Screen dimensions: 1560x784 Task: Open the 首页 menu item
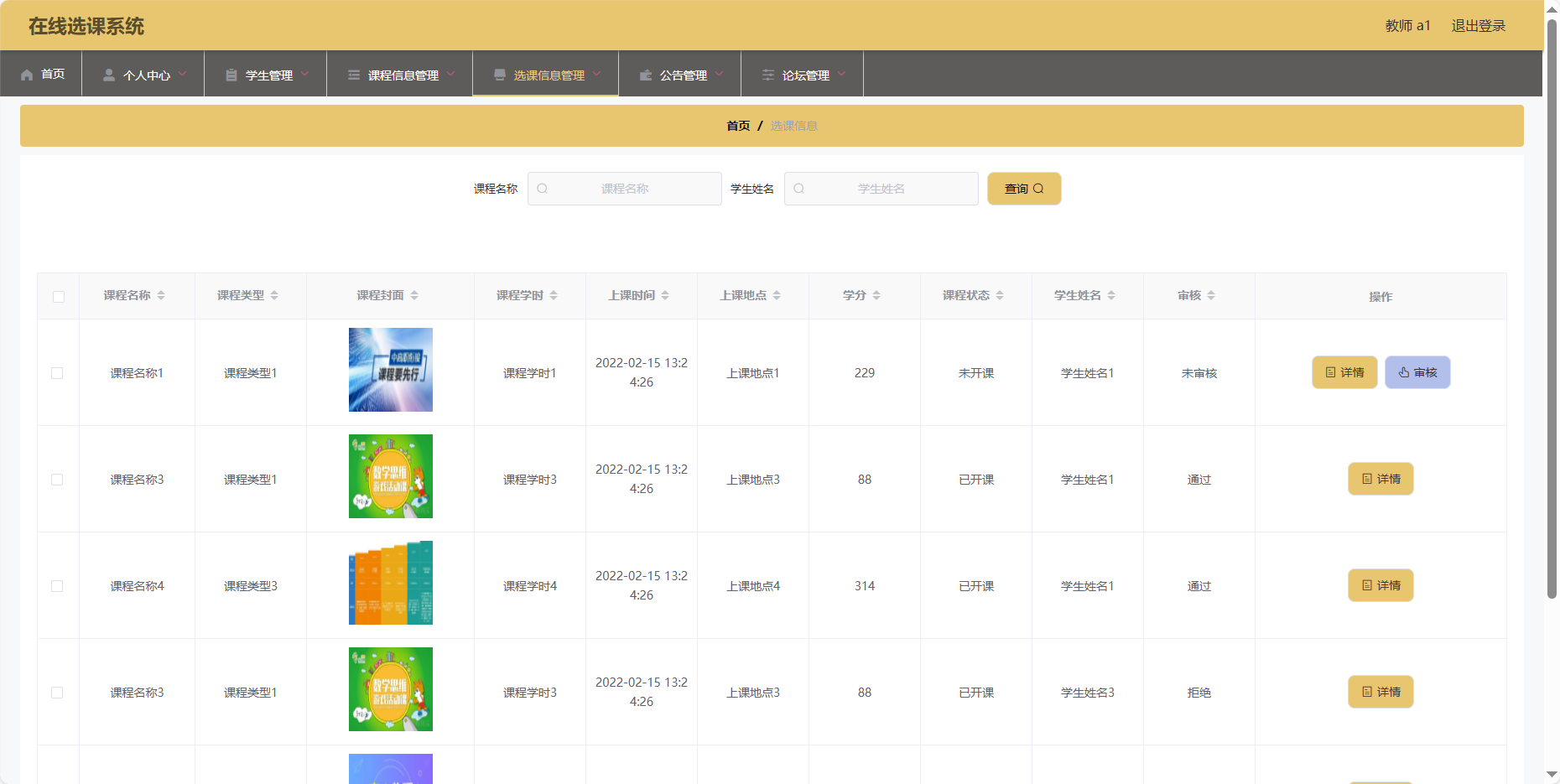coord(41,74)
